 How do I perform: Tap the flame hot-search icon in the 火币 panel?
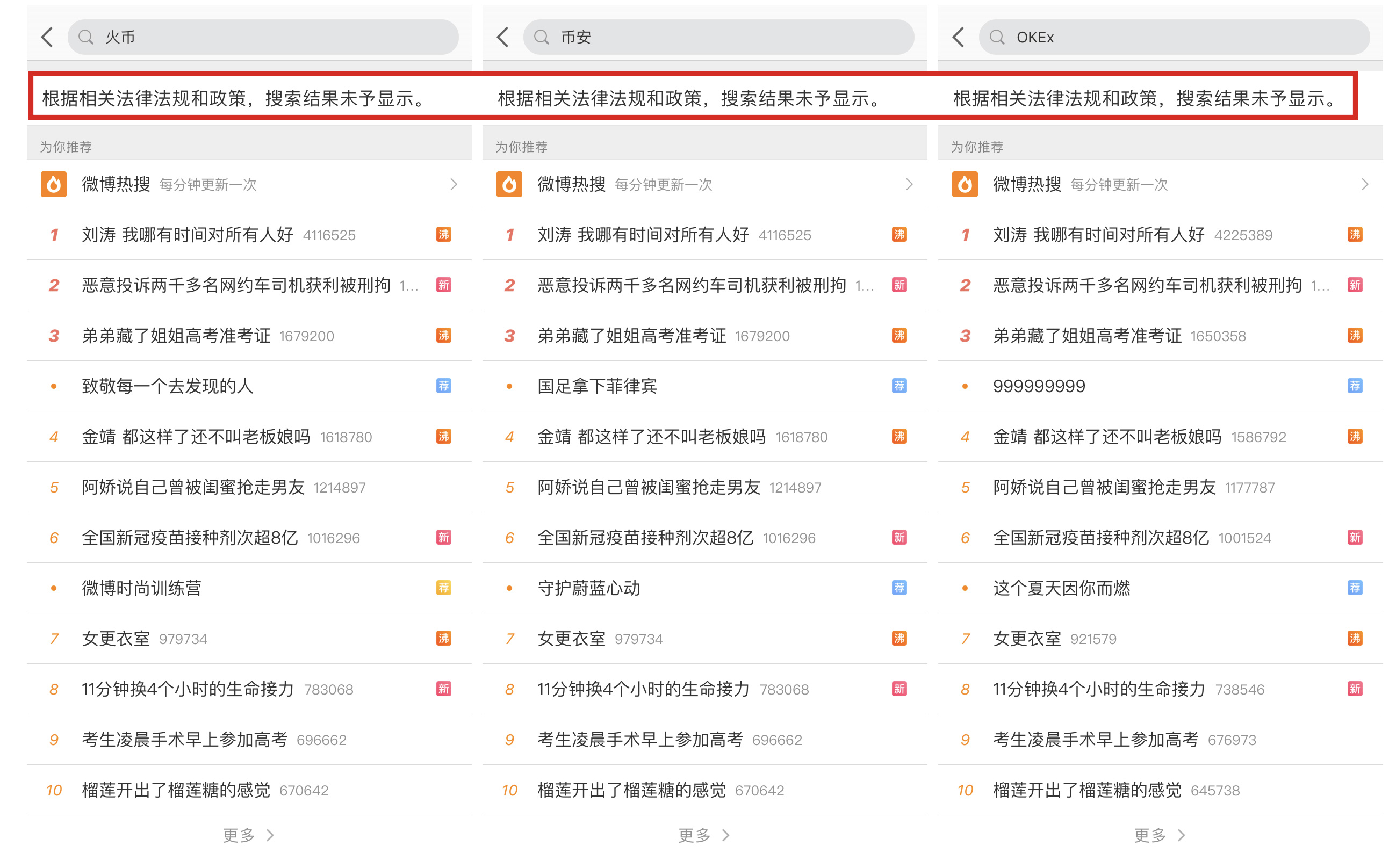53,184
